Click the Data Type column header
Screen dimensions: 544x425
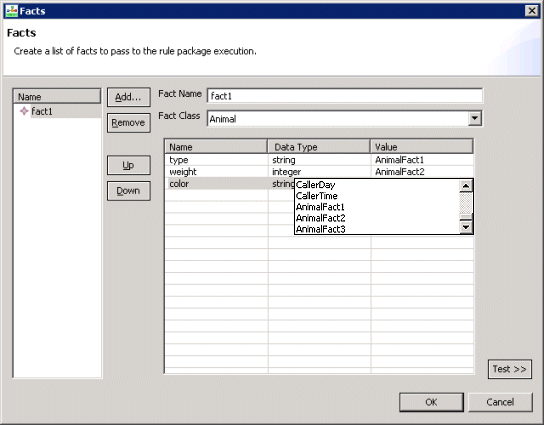[x=319, y=147]
